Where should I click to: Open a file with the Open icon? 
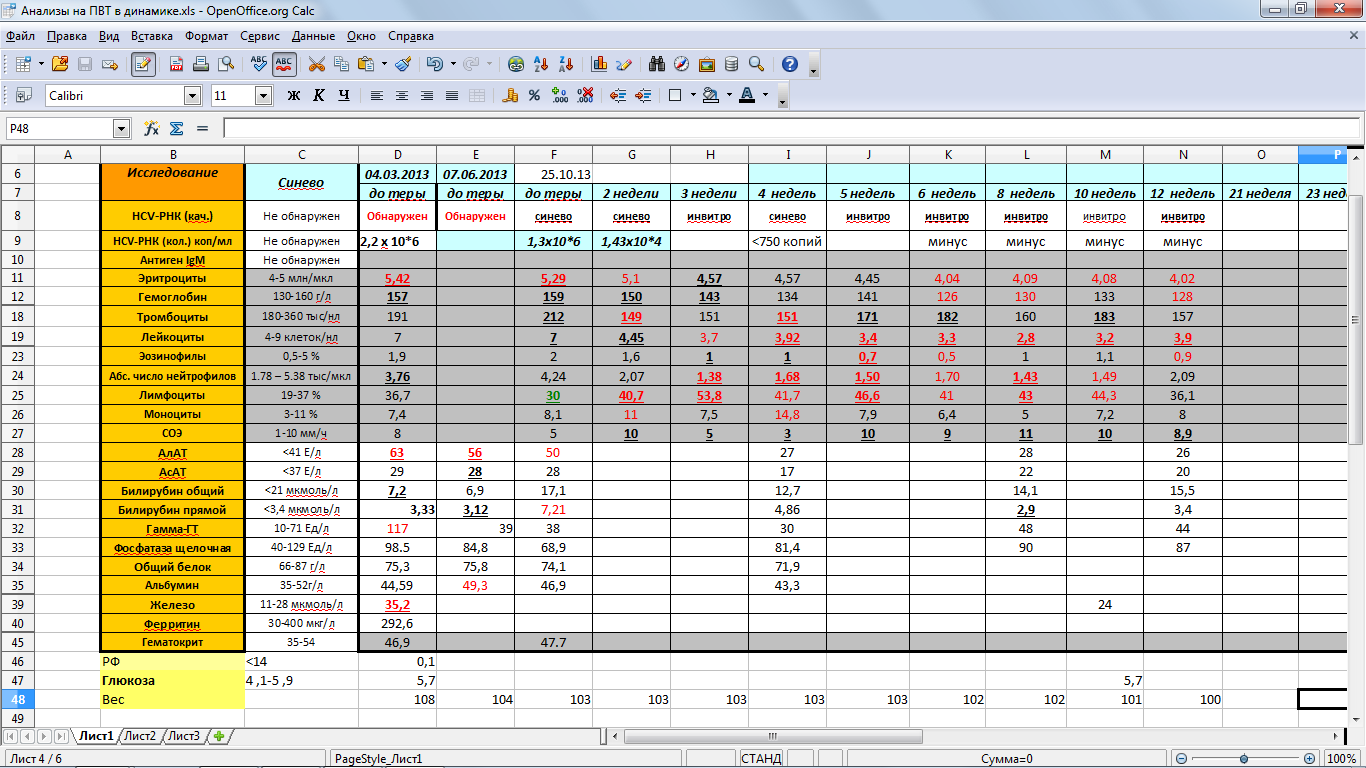[60, 64]
